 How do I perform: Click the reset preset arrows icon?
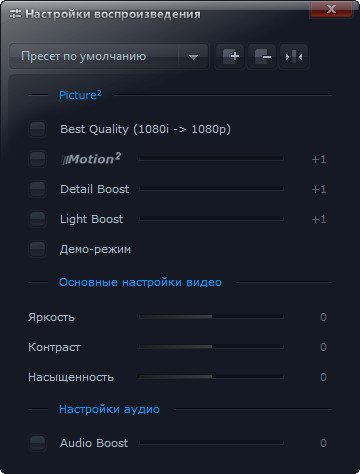click(x=293, y=56)
